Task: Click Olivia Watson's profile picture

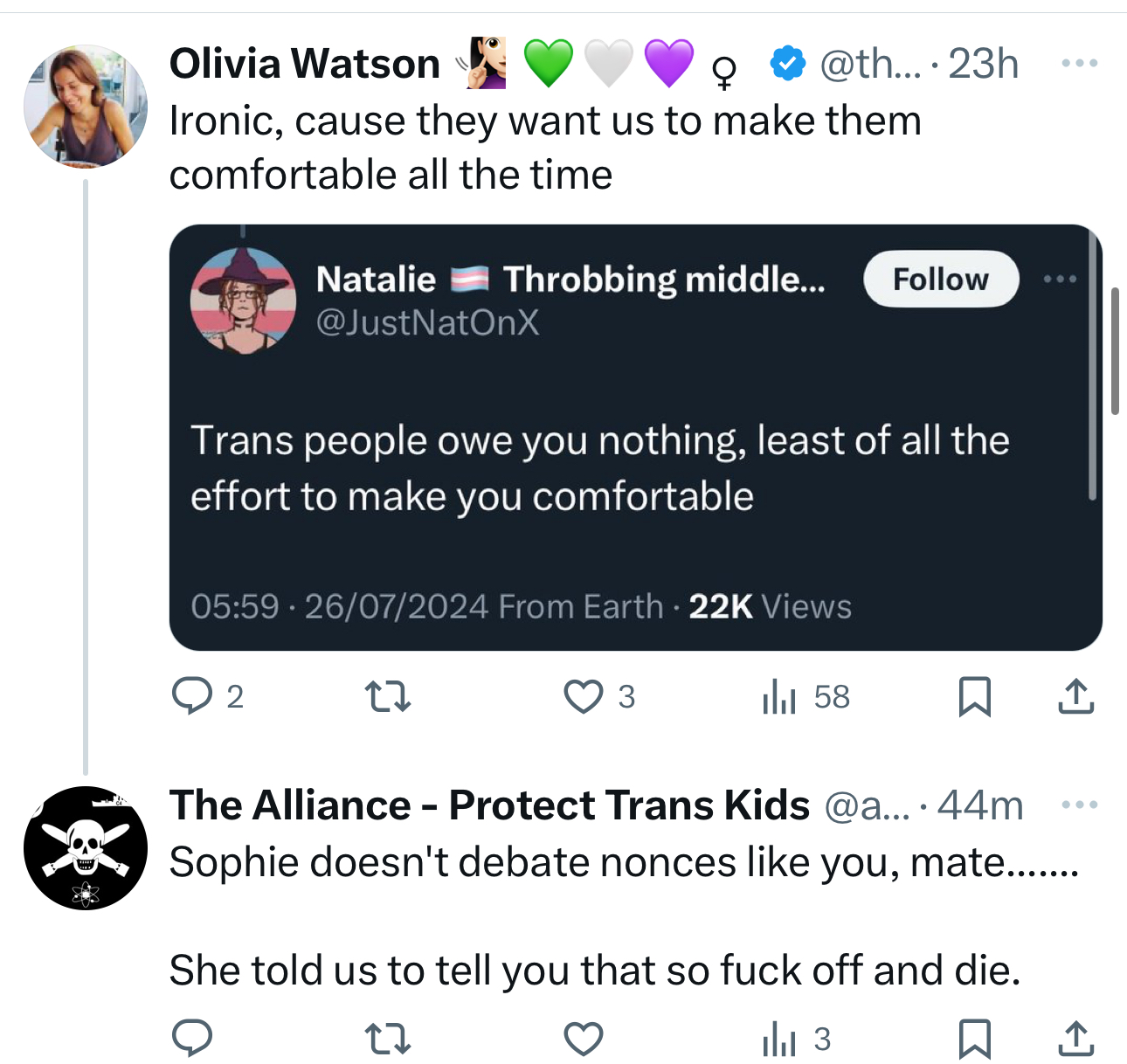Action: pyautogui.click(x=86, y=106)
